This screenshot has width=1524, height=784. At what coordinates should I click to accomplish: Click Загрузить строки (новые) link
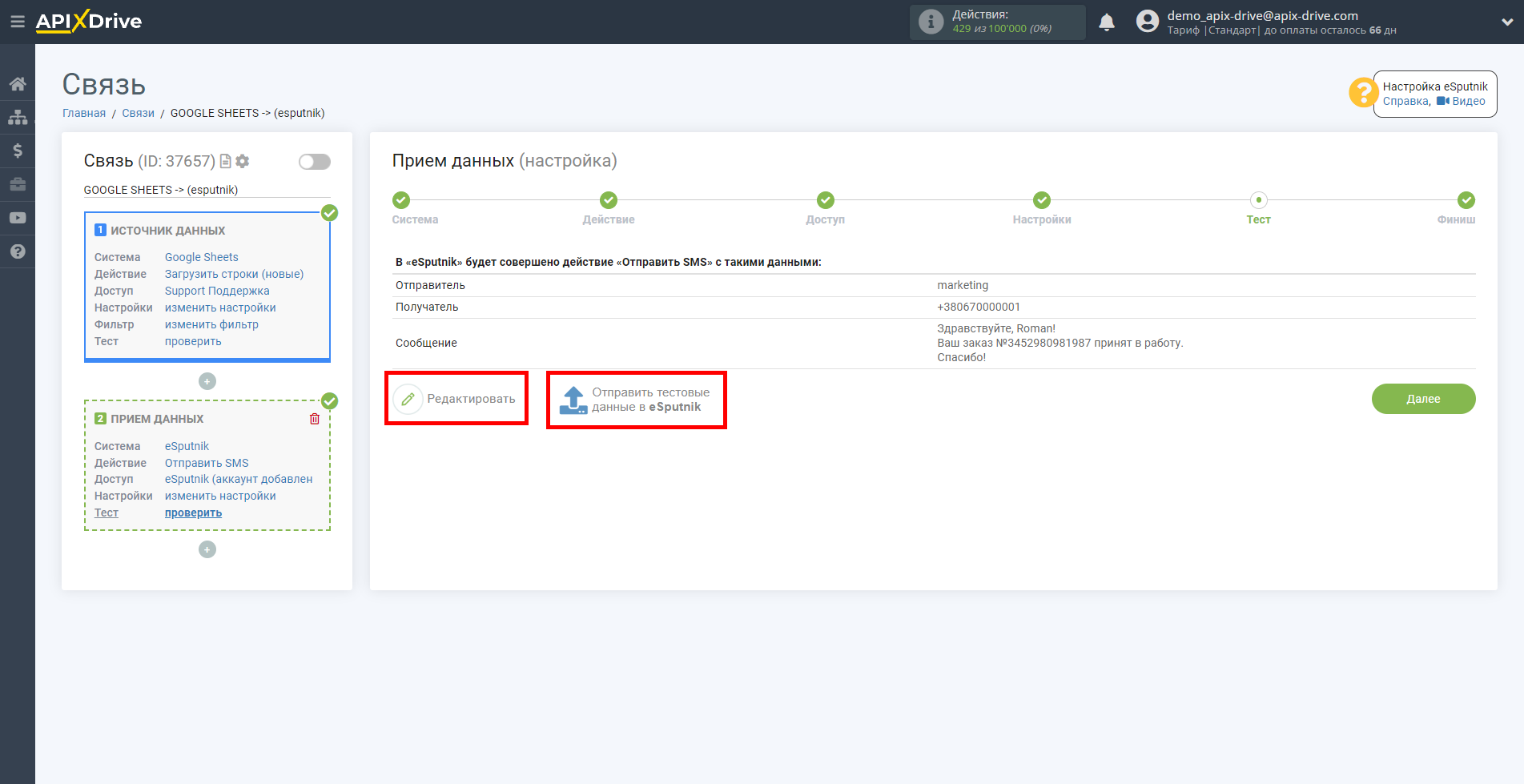tap(234, 274)
